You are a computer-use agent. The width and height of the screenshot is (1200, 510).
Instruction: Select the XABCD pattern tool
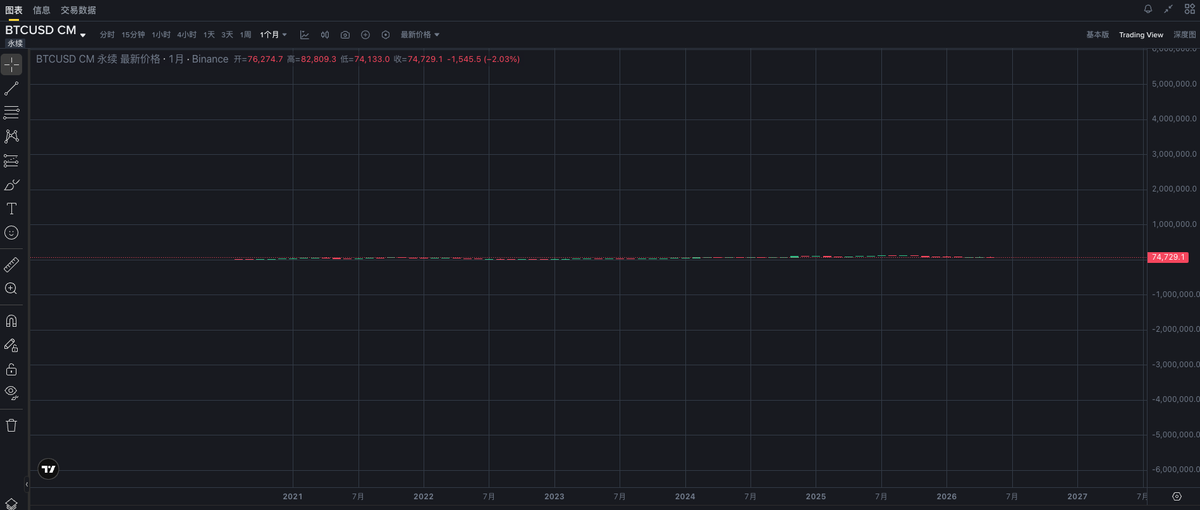[x=11, y=136]
